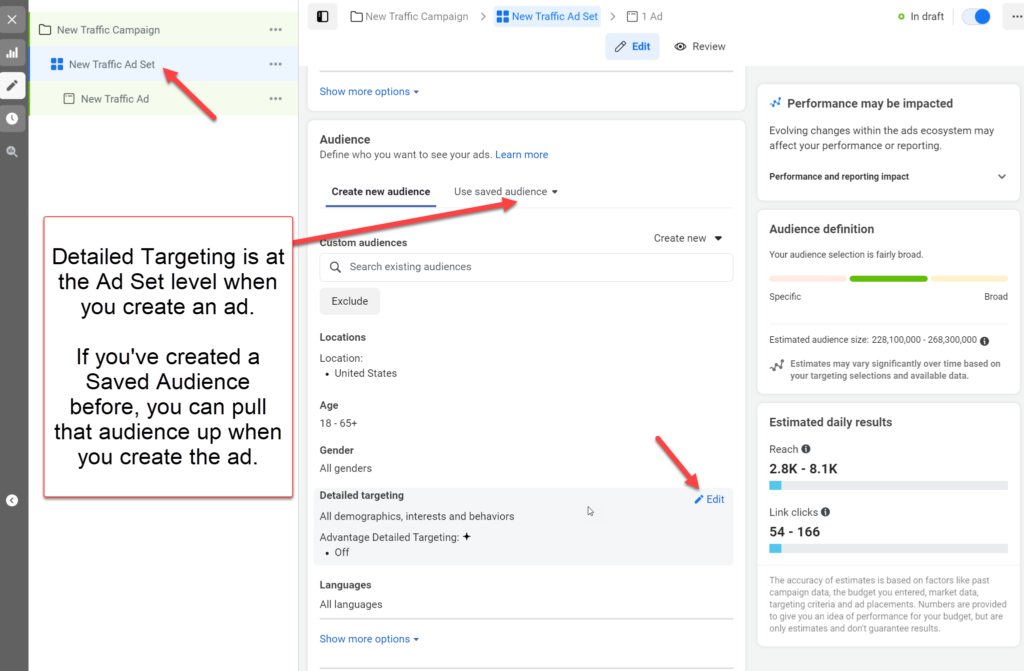Click the info icon beside Link clicks

click(825, 512)
